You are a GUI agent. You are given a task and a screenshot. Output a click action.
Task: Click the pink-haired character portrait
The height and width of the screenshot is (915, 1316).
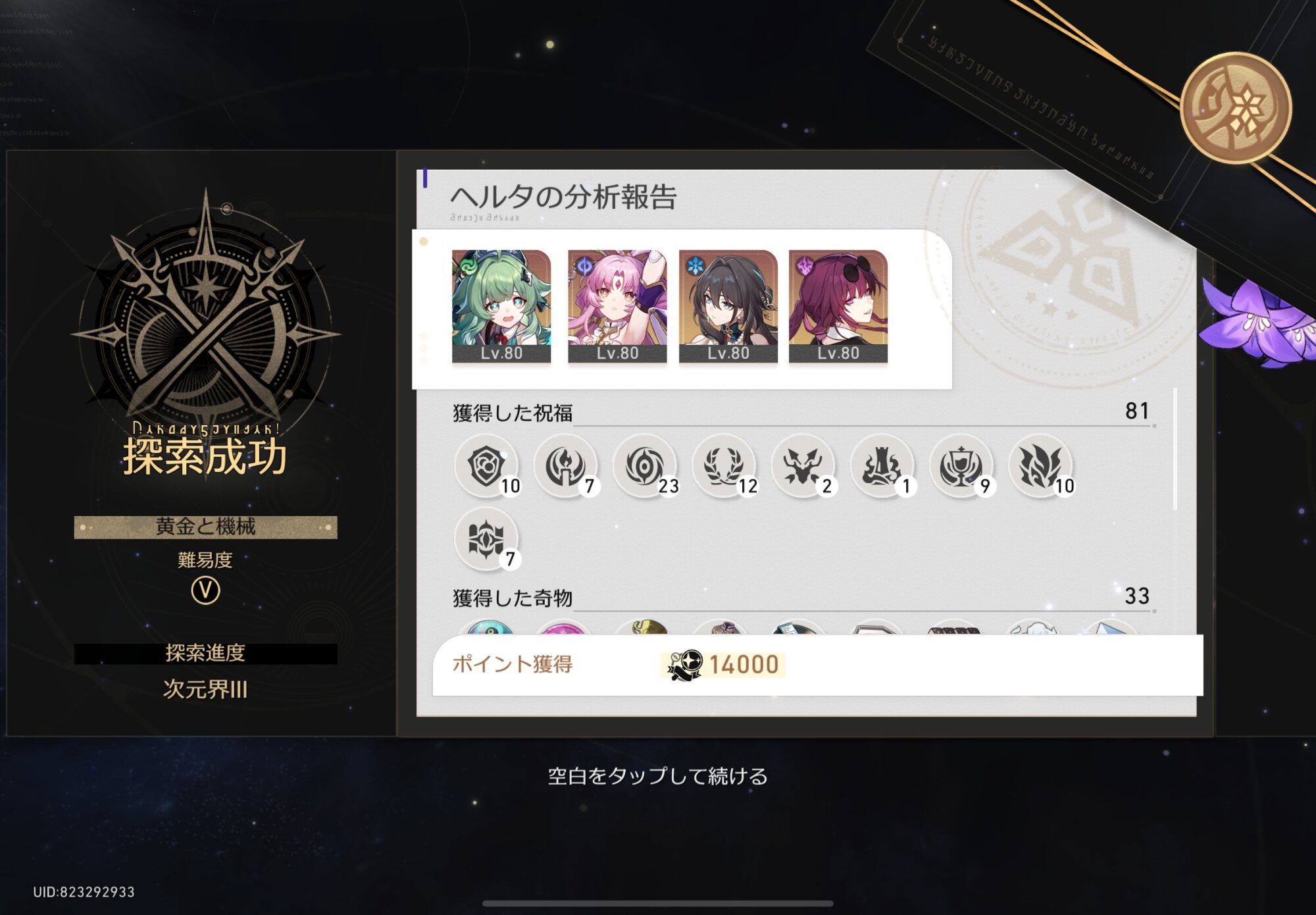pos(617,306)
